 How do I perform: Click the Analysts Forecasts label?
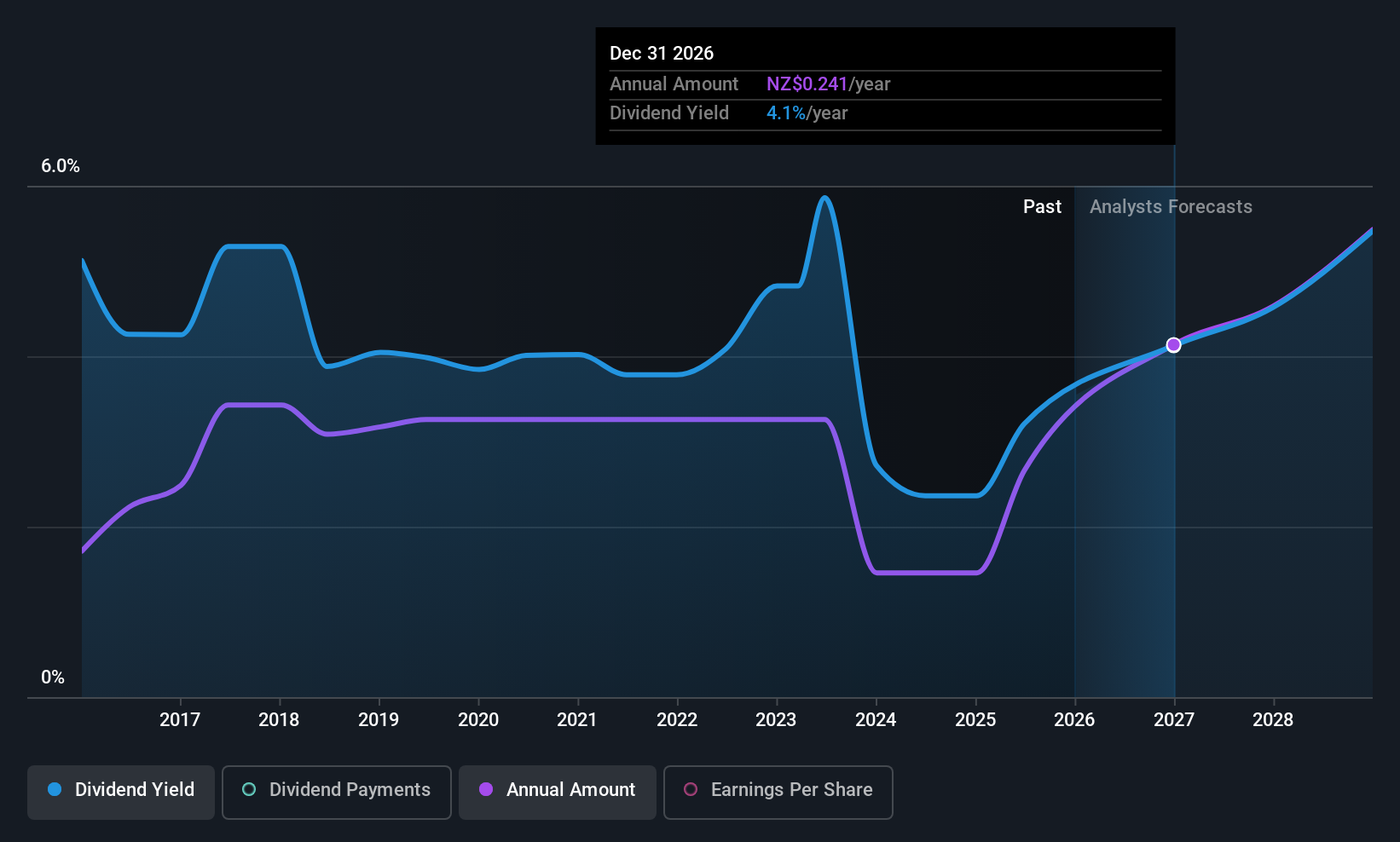1171,206
